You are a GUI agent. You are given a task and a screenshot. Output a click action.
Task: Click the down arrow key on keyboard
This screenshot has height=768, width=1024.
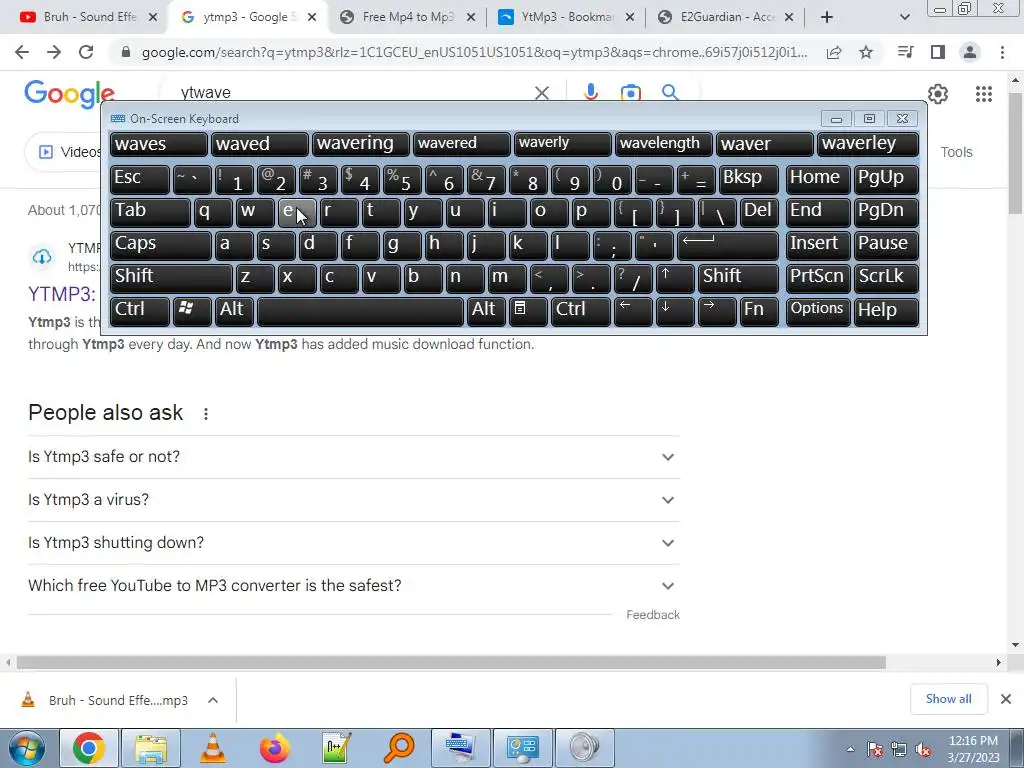point(675,310)
